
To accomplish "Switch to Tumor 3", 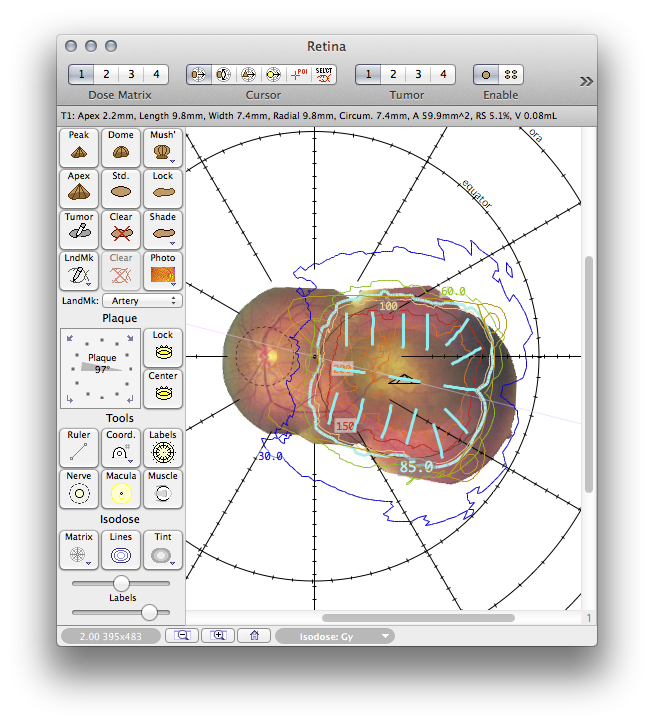I will tap(418, 74).
